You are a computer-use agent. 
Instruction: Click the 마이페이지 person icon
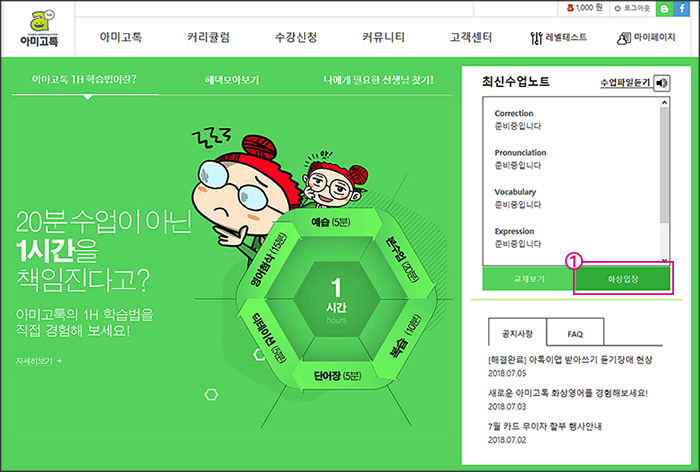(x=624, y=38)
